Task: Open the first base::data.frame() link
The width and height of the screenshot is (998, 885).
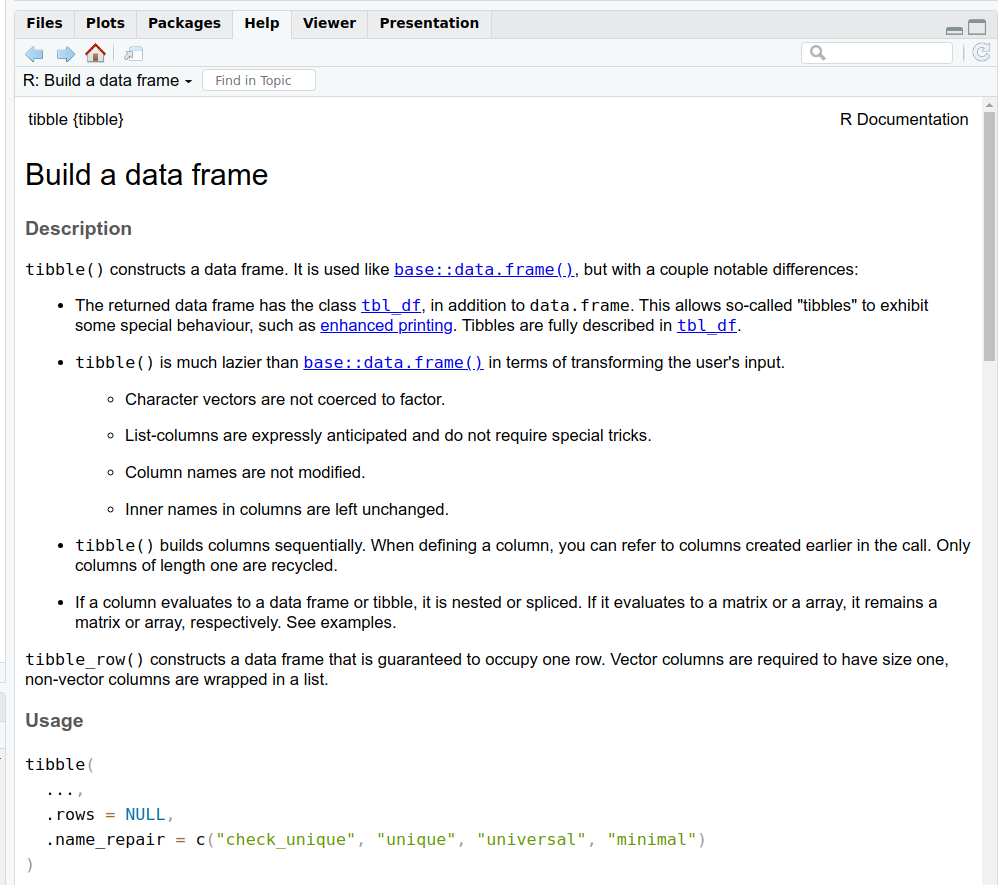Action: (x=484, y=269)
